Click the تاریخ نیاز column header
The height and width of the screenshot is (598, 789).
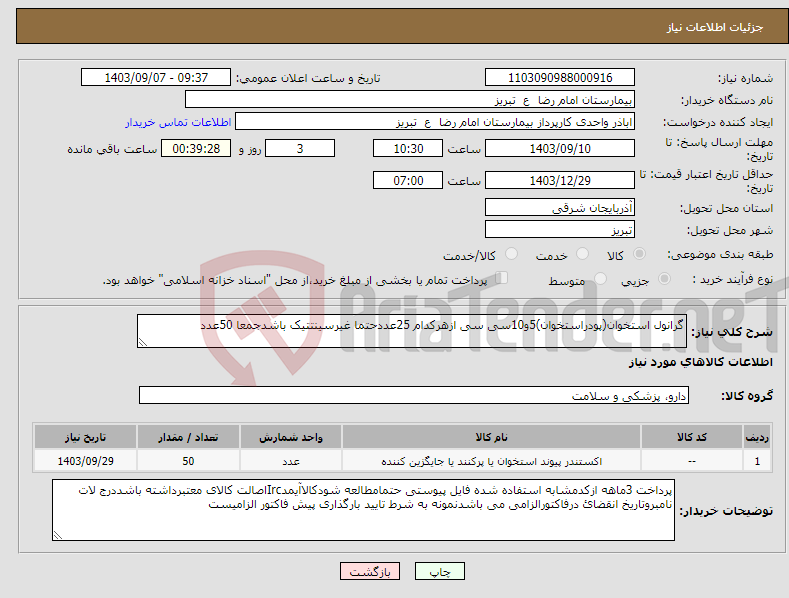click(x=86, y=437)
